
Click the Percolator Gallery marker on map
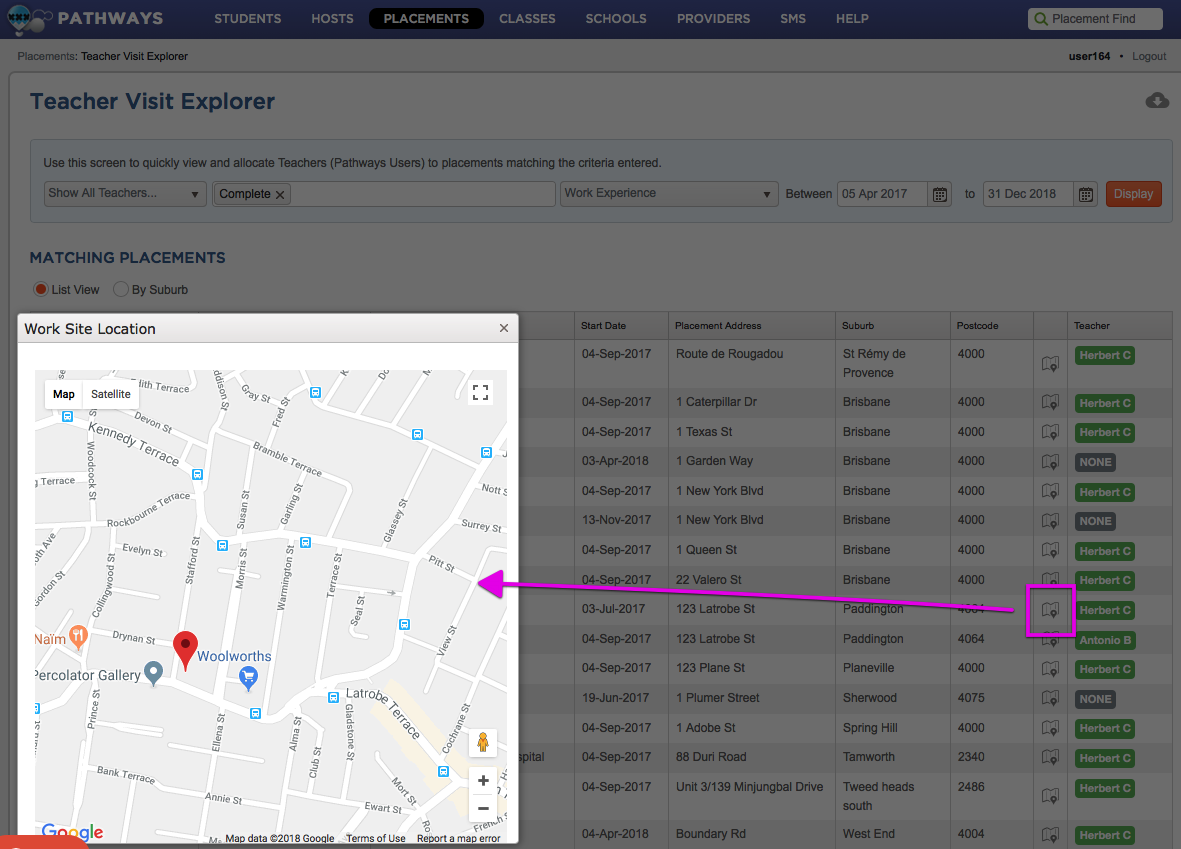(154, 673)
